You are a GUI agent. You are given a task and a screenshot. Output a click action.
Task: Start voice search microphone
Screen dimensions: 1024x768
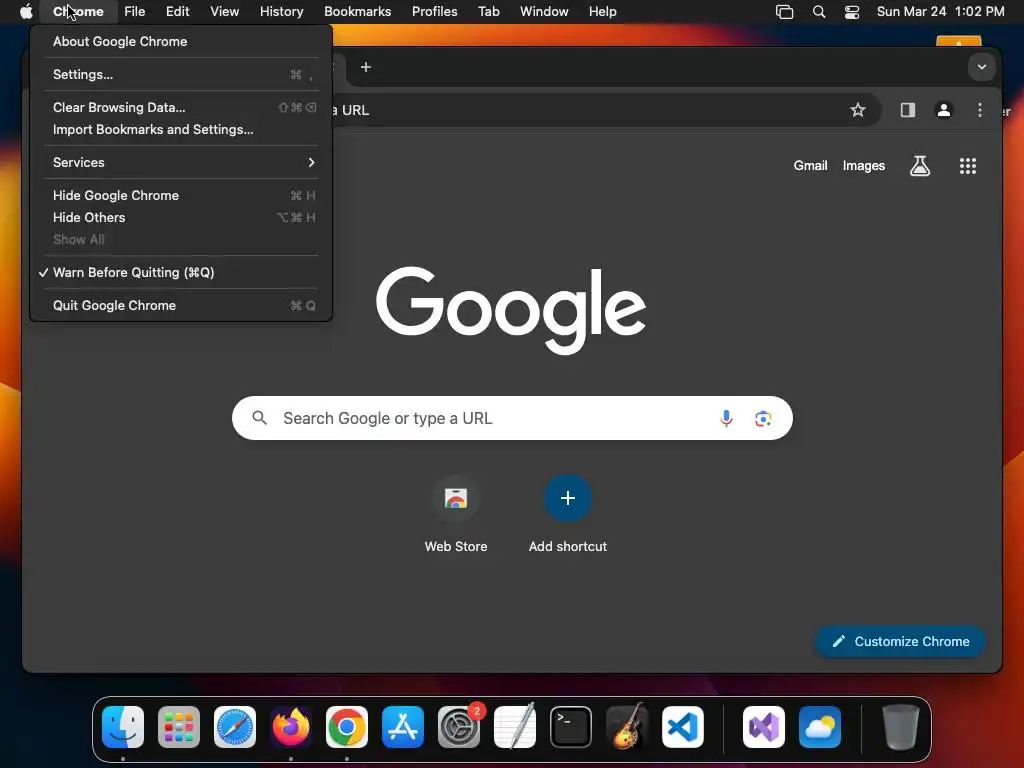pos(726,418)
